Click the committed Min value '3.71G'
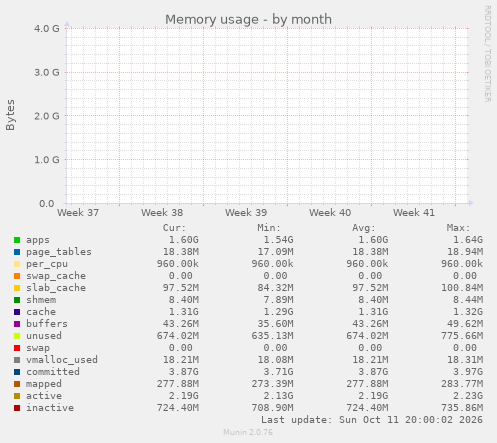The height and width of the screenshot is (443, 497). pos(278,372)
